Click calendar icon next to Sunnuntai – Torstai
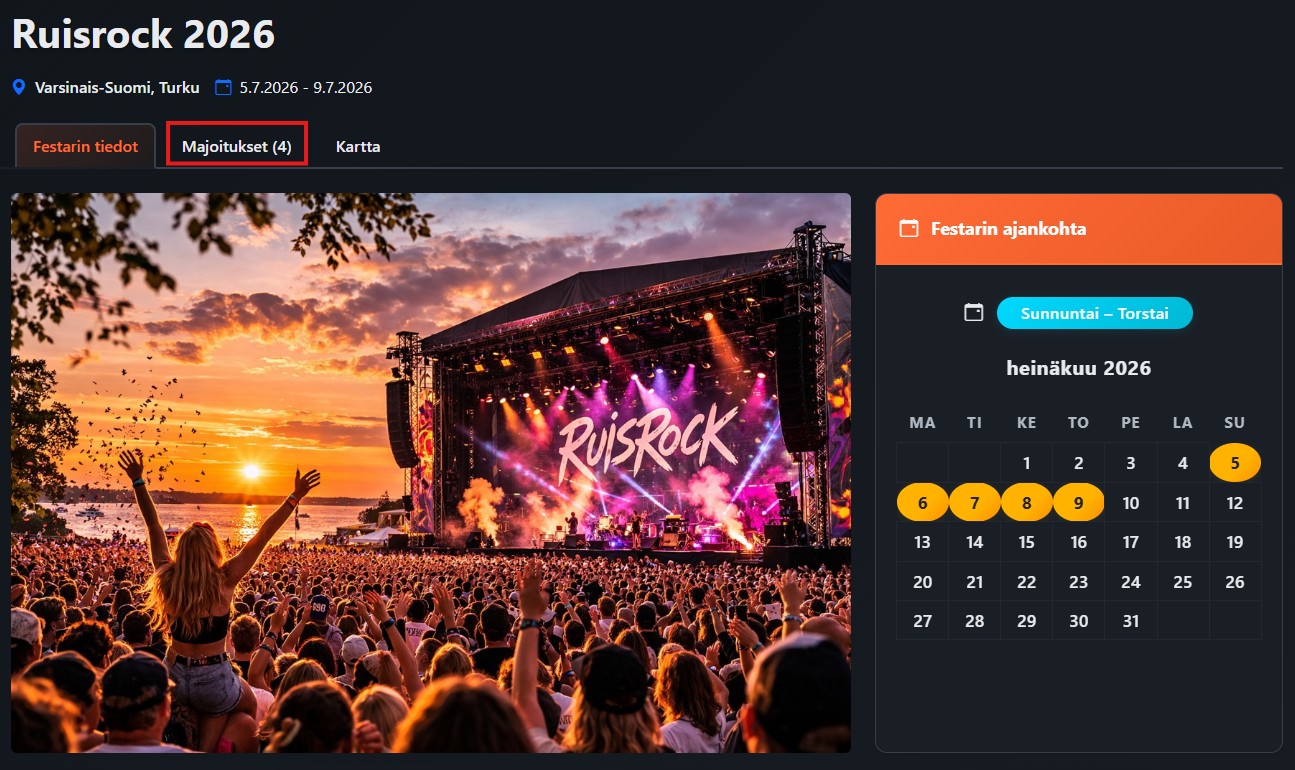Screen dimensions: 1295x770 point(973,313)
